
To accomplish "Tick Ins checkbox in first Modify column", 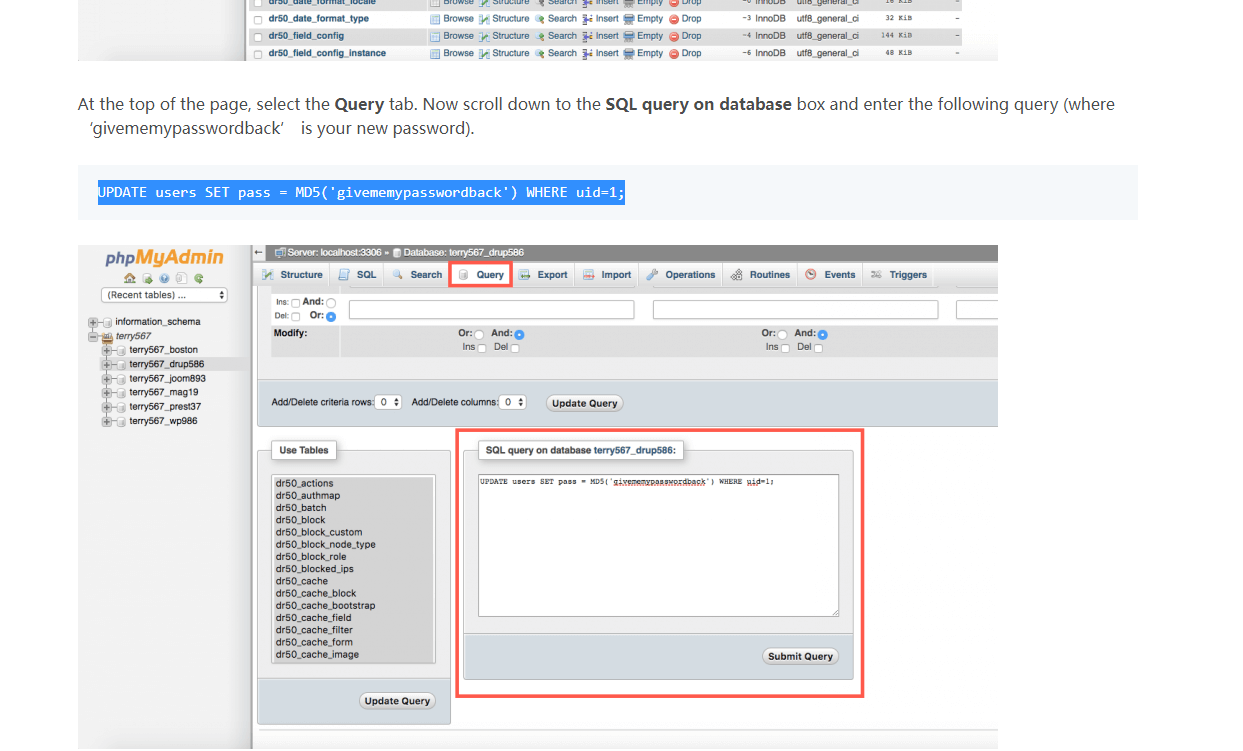I will point(482,348).
